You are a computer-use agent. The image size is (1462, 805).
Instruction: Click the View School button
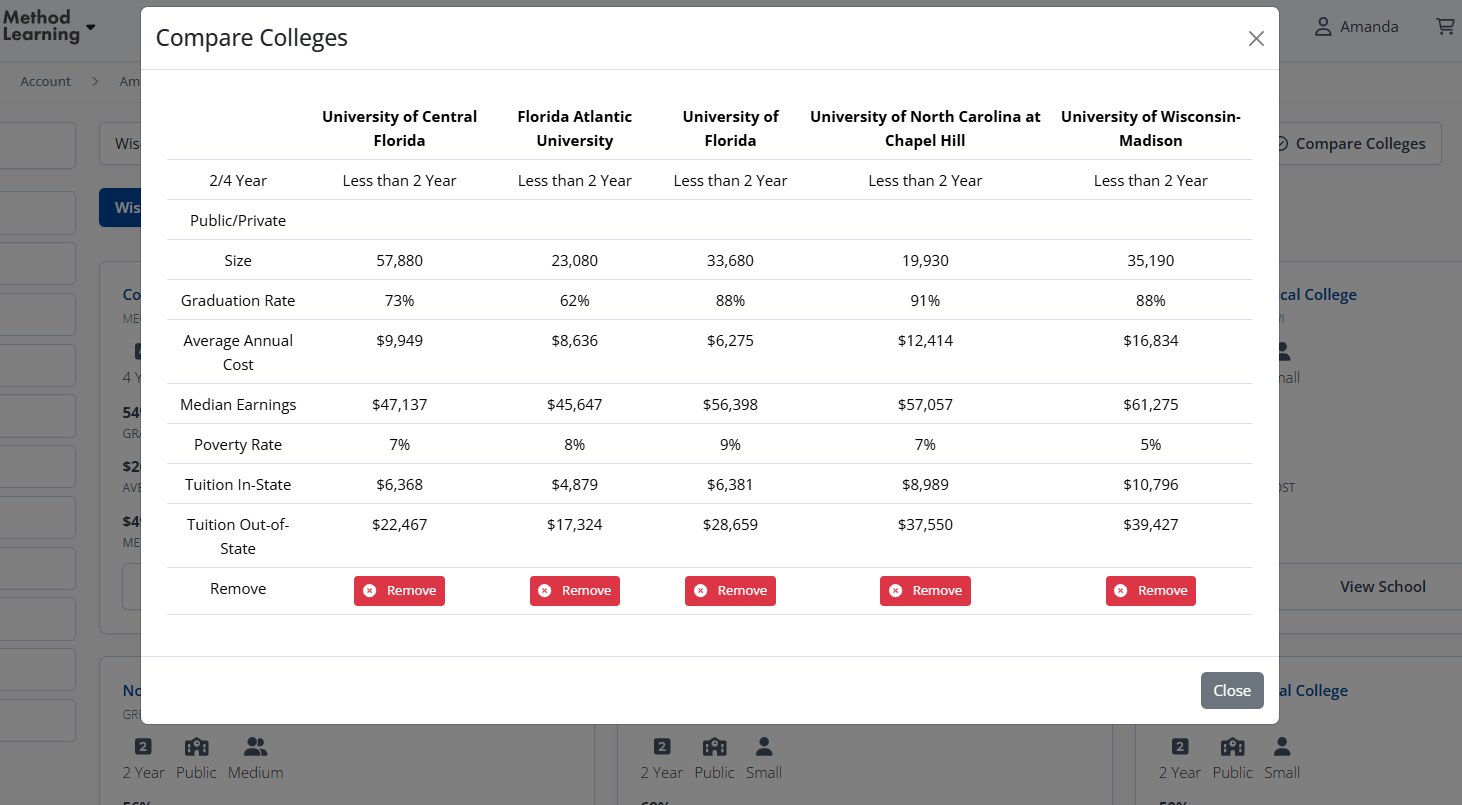(1382, 587)
